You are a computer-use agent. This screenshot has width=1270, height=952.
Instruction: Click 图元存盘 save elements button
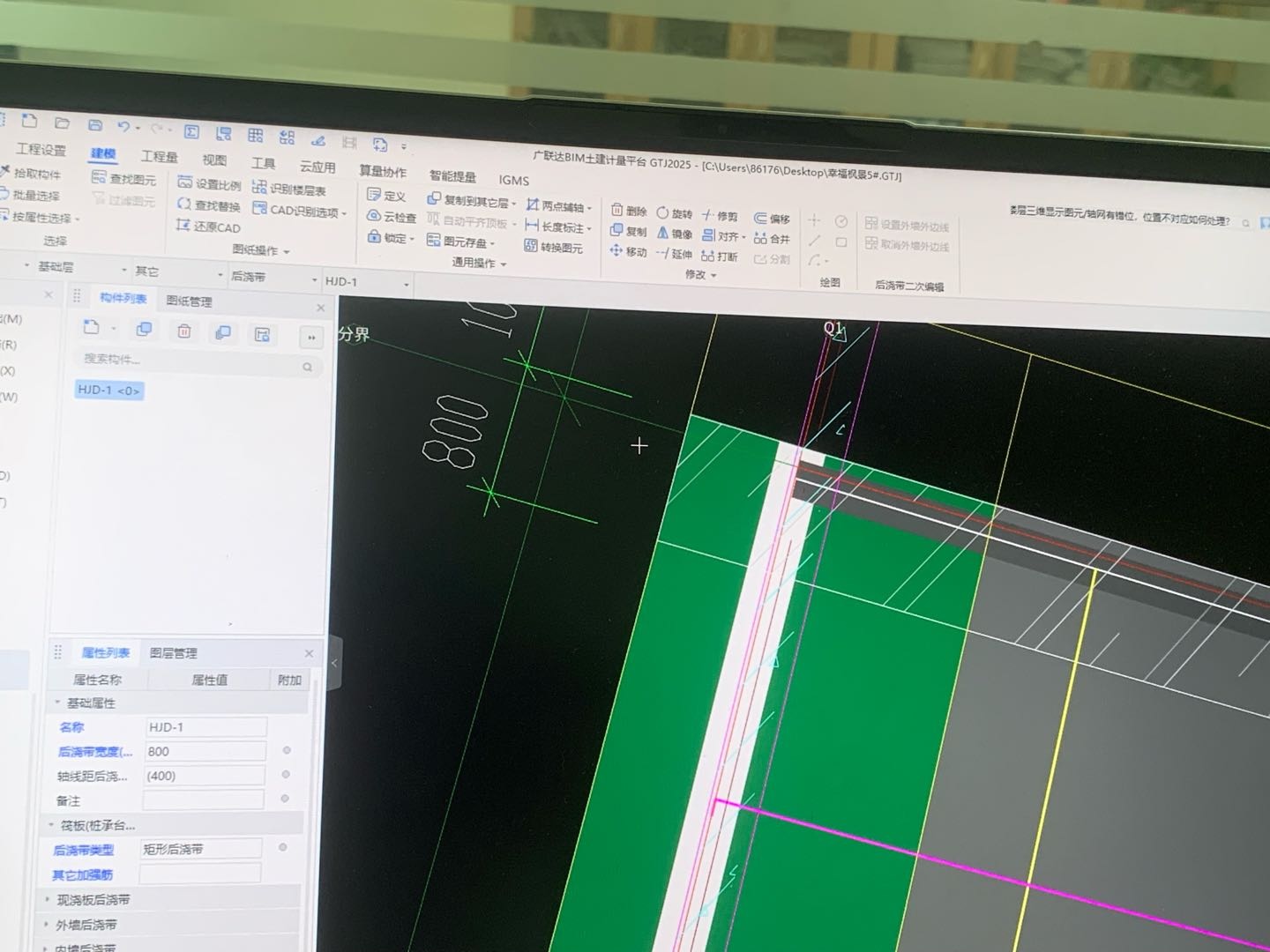pyautogui.click(x=460, y=242)
